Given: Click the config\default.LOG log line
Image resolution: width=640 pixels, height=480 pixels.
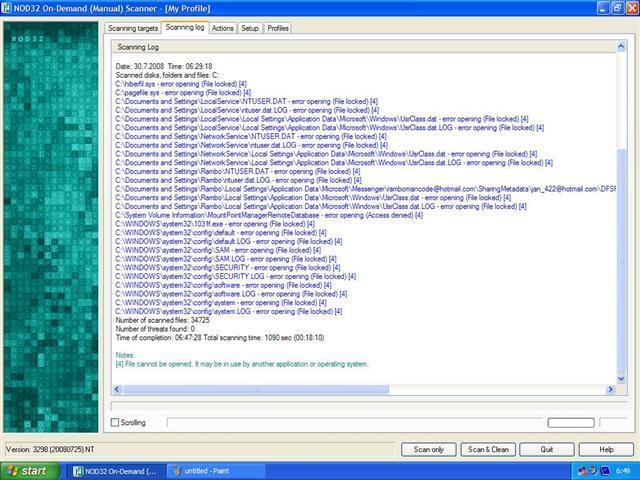Looking at the screenshot, I should pyautogui.click(x=229, y=242).
